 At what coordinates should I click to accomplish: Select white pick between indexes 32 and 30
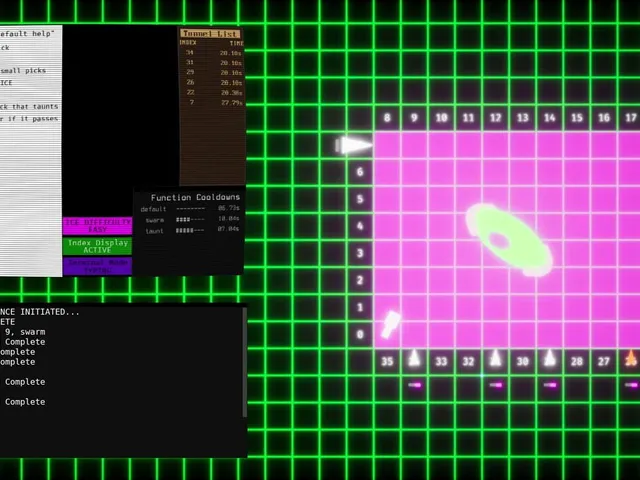point(496,358)
